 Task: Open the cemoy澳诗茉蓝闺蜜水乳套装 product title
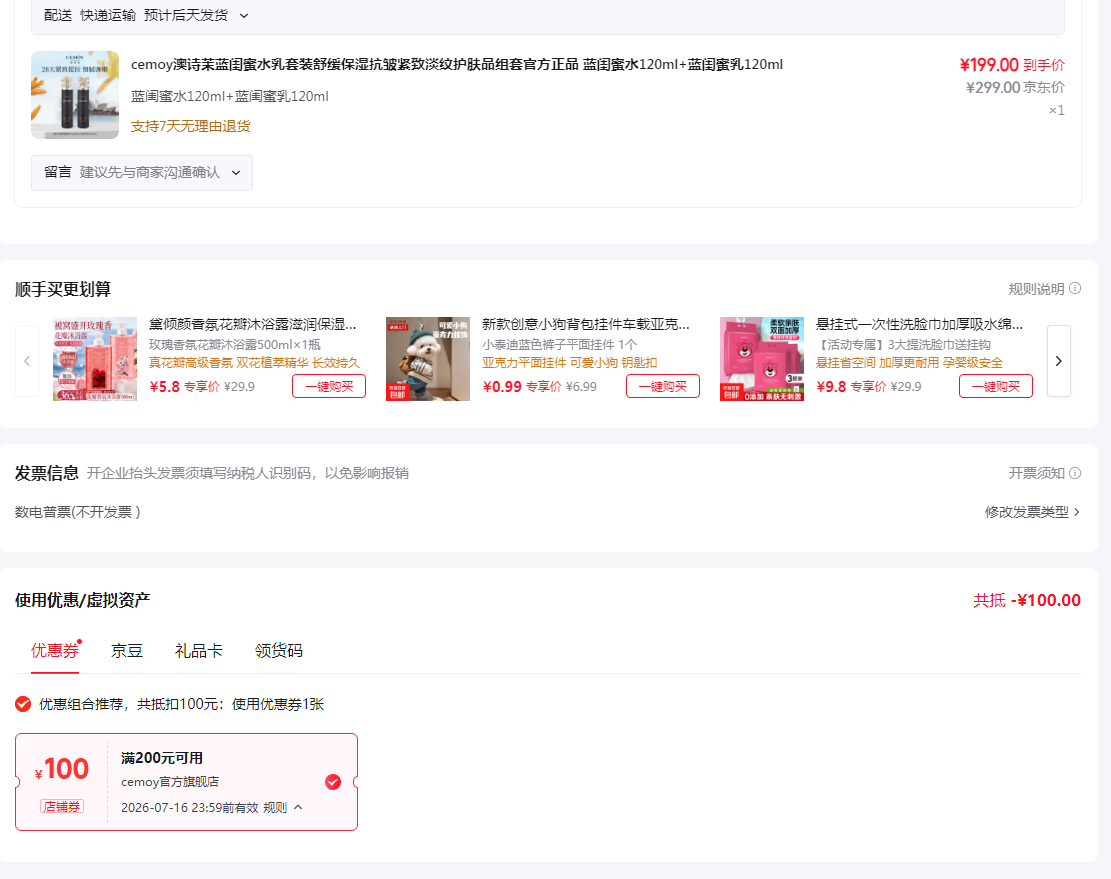pyautogui.click(x=457, y=64)
